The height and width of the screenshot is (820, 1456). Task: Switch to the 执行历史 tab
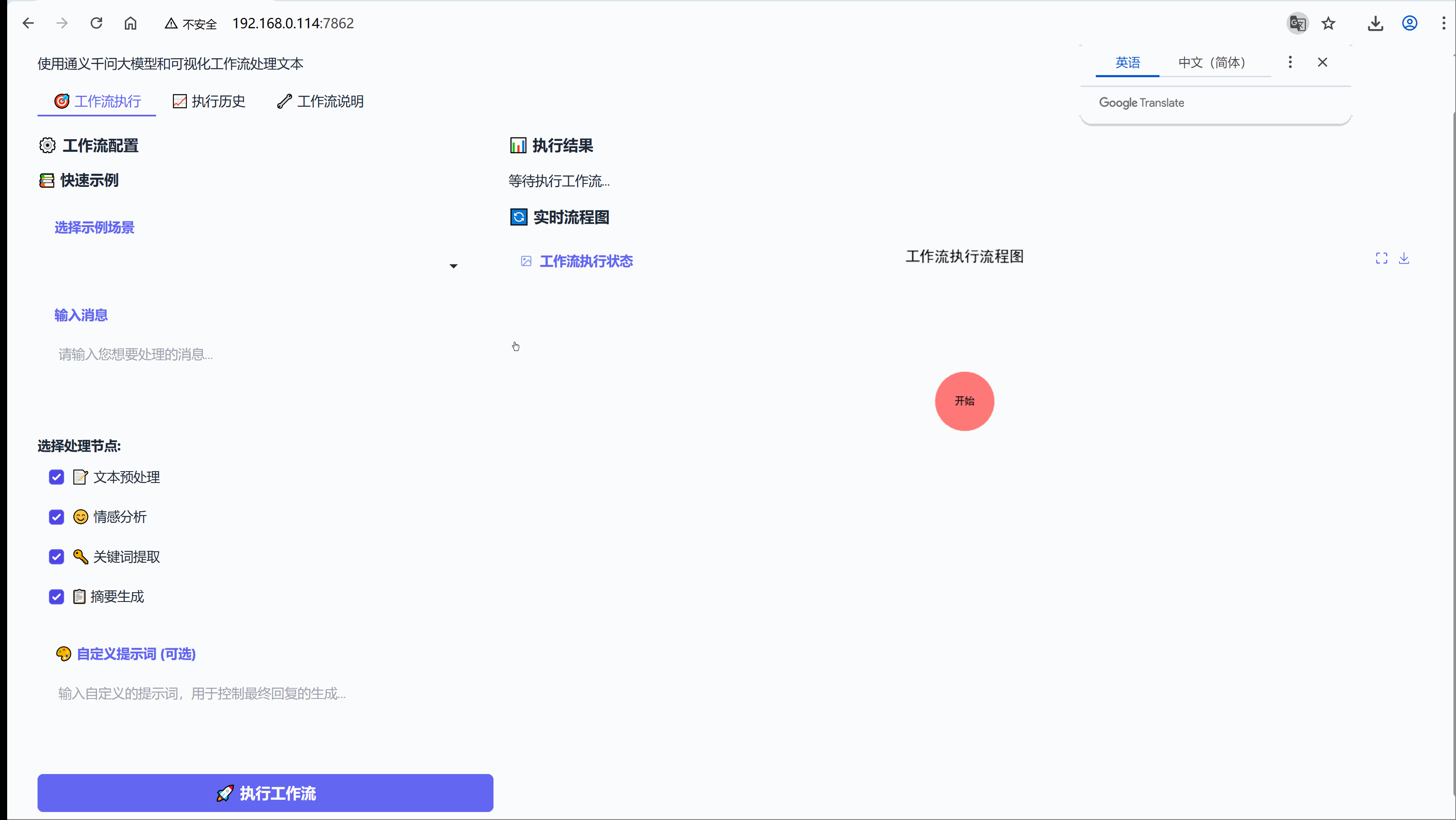[208, 101]
